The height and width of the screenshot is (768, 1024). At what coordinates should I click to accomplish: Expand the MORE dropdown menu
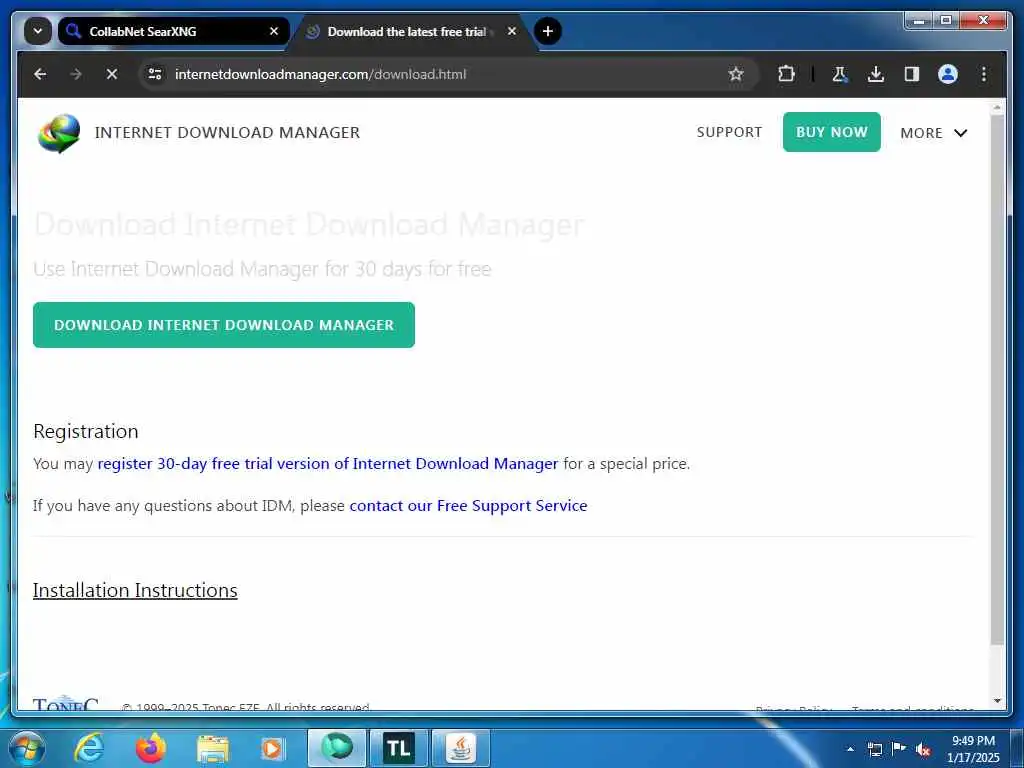(934, 133)
